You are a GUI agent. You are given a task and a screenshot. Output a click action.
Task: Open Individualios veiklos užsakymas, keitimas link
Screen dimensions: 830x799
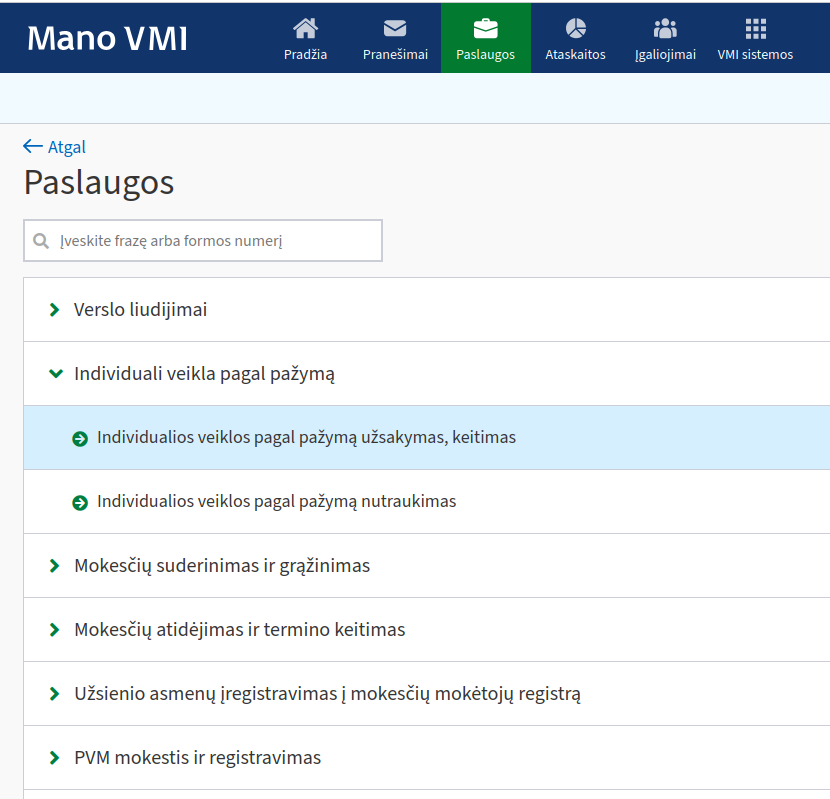click(306, 438)
